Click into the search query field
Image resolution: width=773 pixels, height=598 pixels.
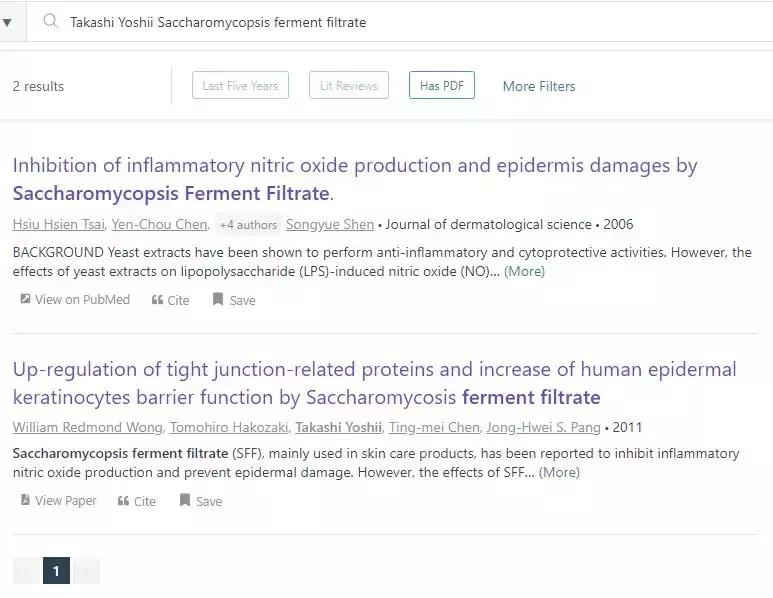[x=400, y=22]
